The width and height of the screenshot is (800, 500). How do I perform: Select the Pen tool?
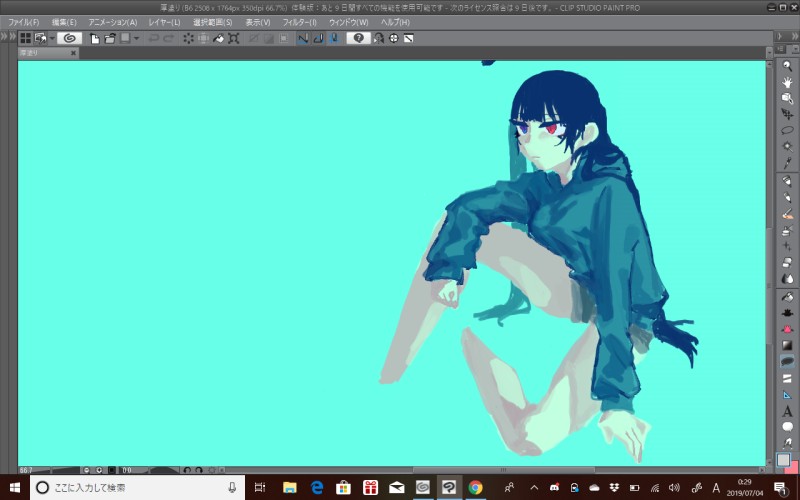pyautogui.click(x=787, y=181)
